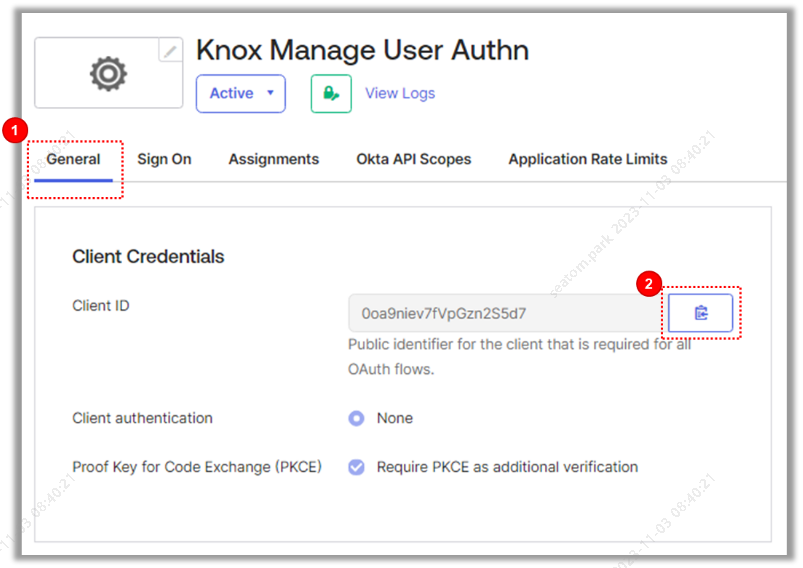Click the Client authentication label
The image size is (803, 568).
(142, 418)
